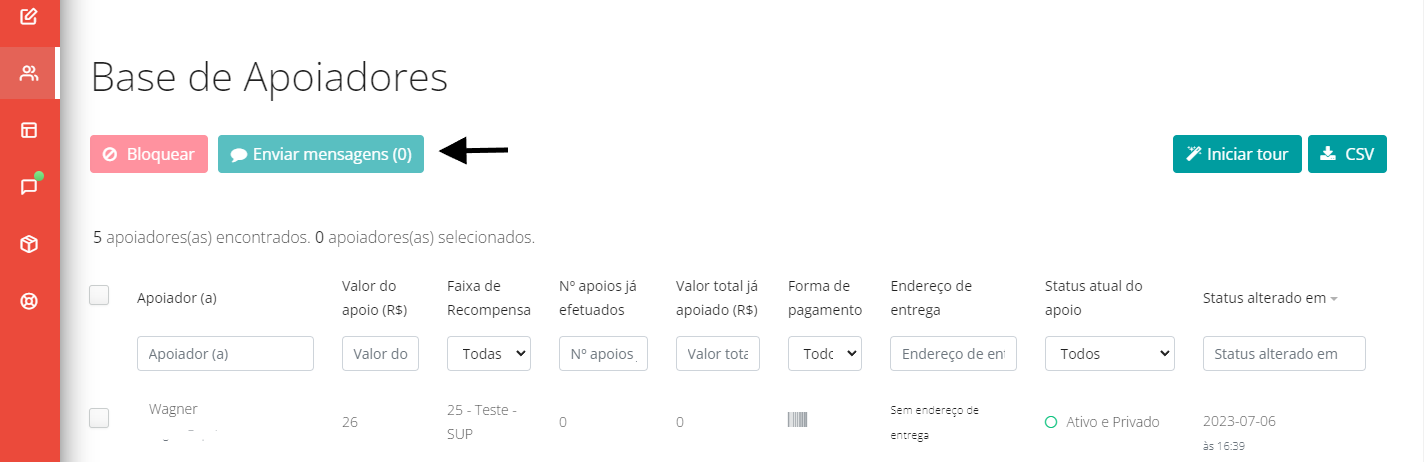Open the help lifebuoy icon in sidebar
This screenshot has height=462, width=1424.
tap(29, 301)
